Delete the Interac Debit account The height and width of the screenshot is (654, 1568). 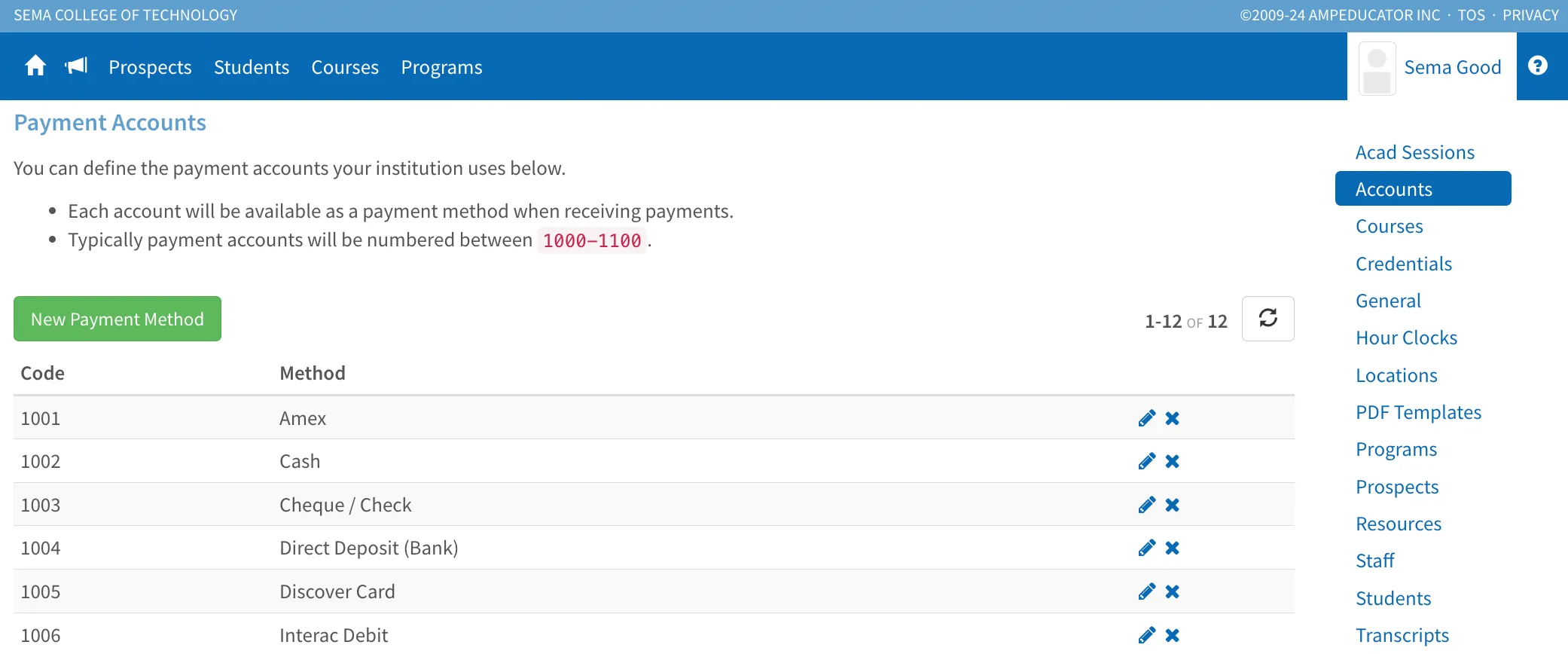tap(1173, 635)
